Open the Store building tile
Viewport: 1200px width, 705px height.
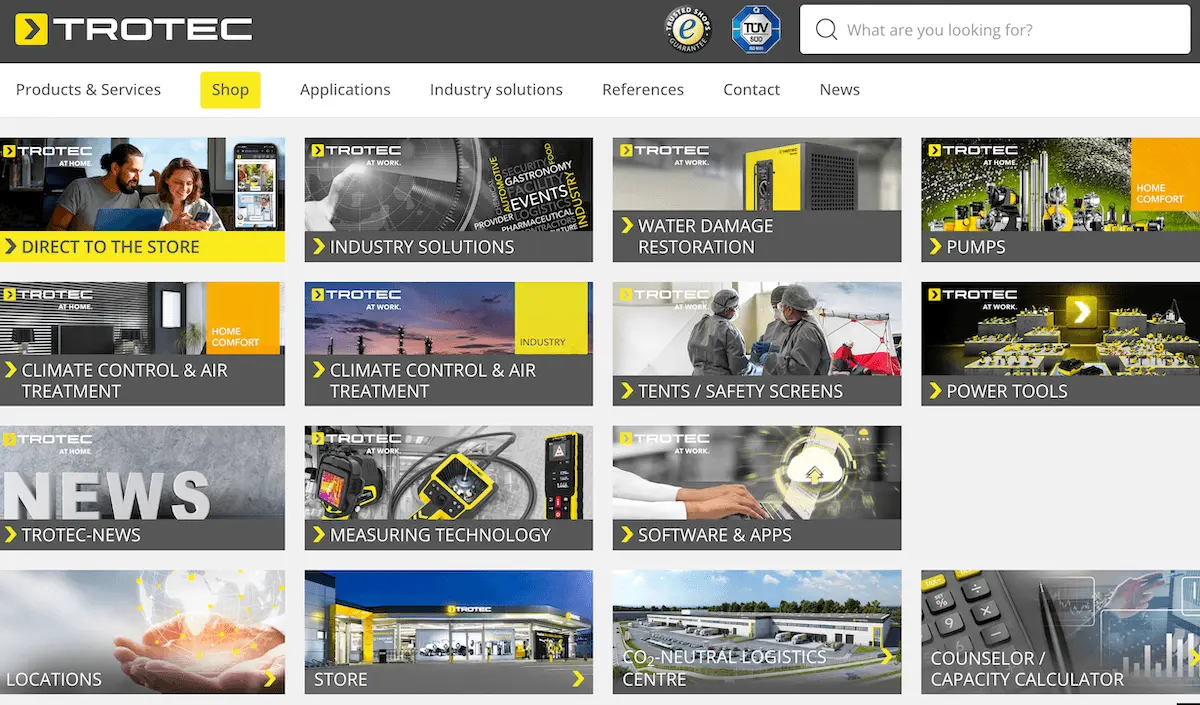pos(449,632)
